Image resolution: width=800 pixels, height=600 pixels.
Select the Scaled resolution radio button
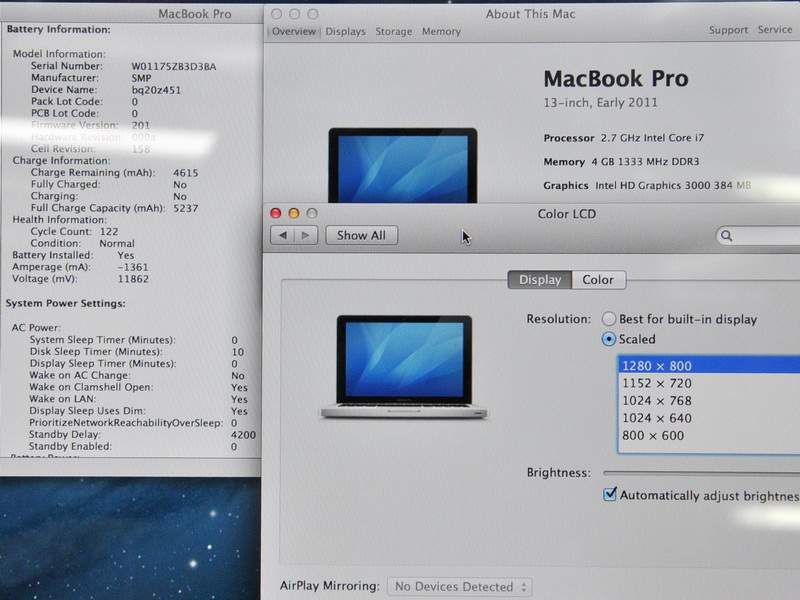(x=609, y=339)
